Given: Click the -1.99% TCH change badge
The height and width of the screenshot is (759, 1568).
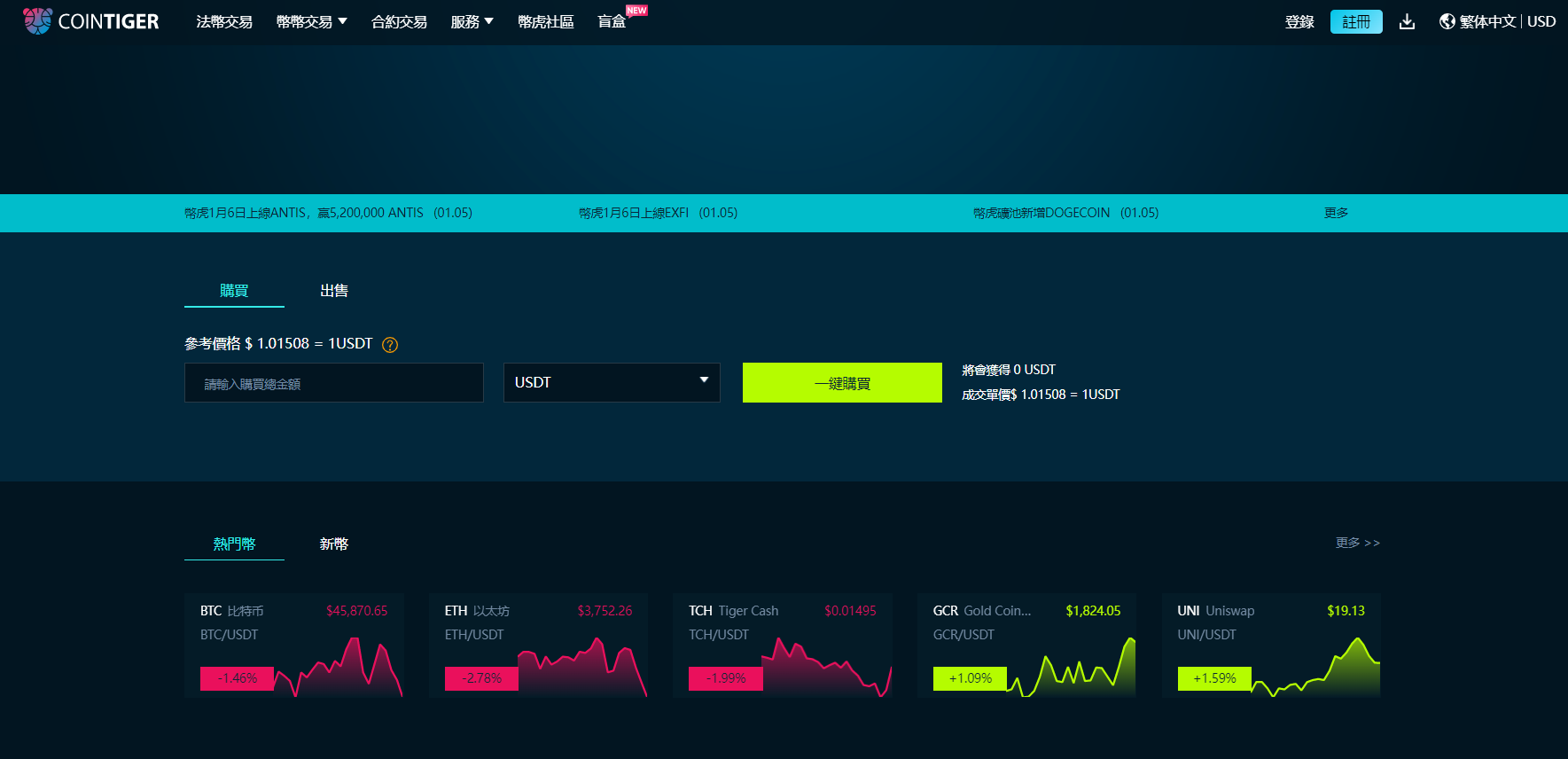Looking at the screenshot, I should (726, 678).
